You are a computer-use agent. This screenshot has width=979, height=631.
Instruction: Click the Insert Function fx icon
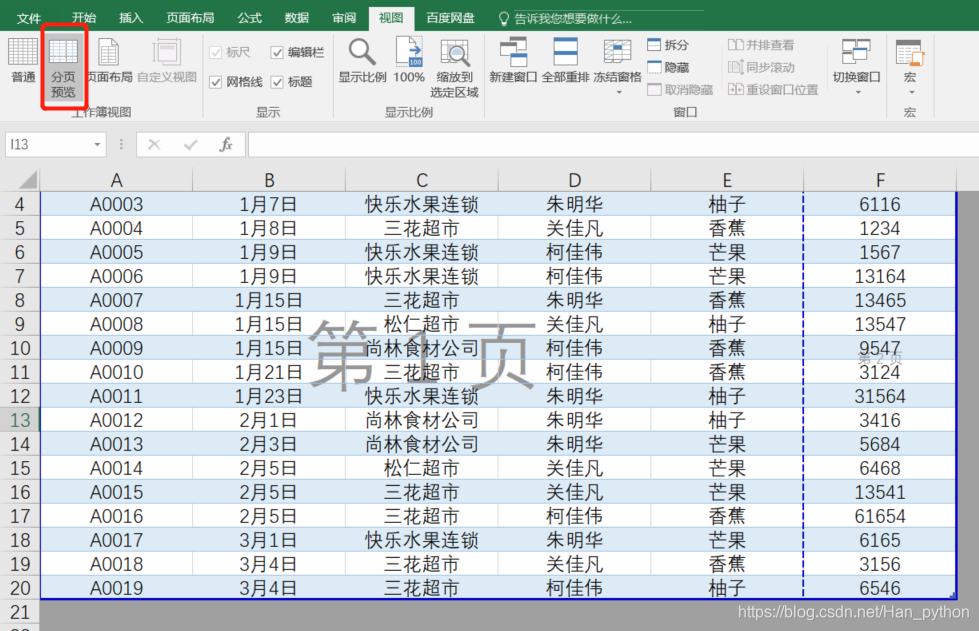[x=226, y=145]
